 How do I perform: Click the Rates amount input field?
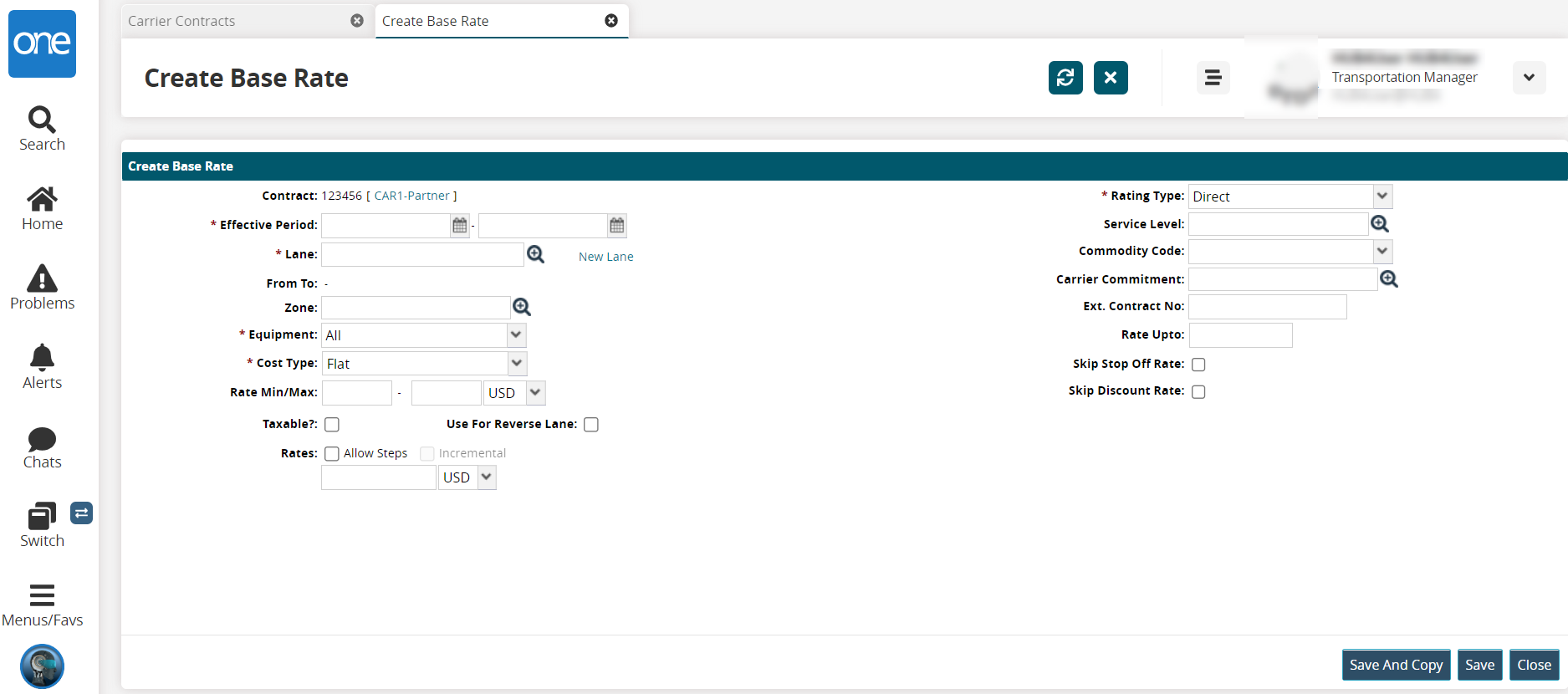380,477
